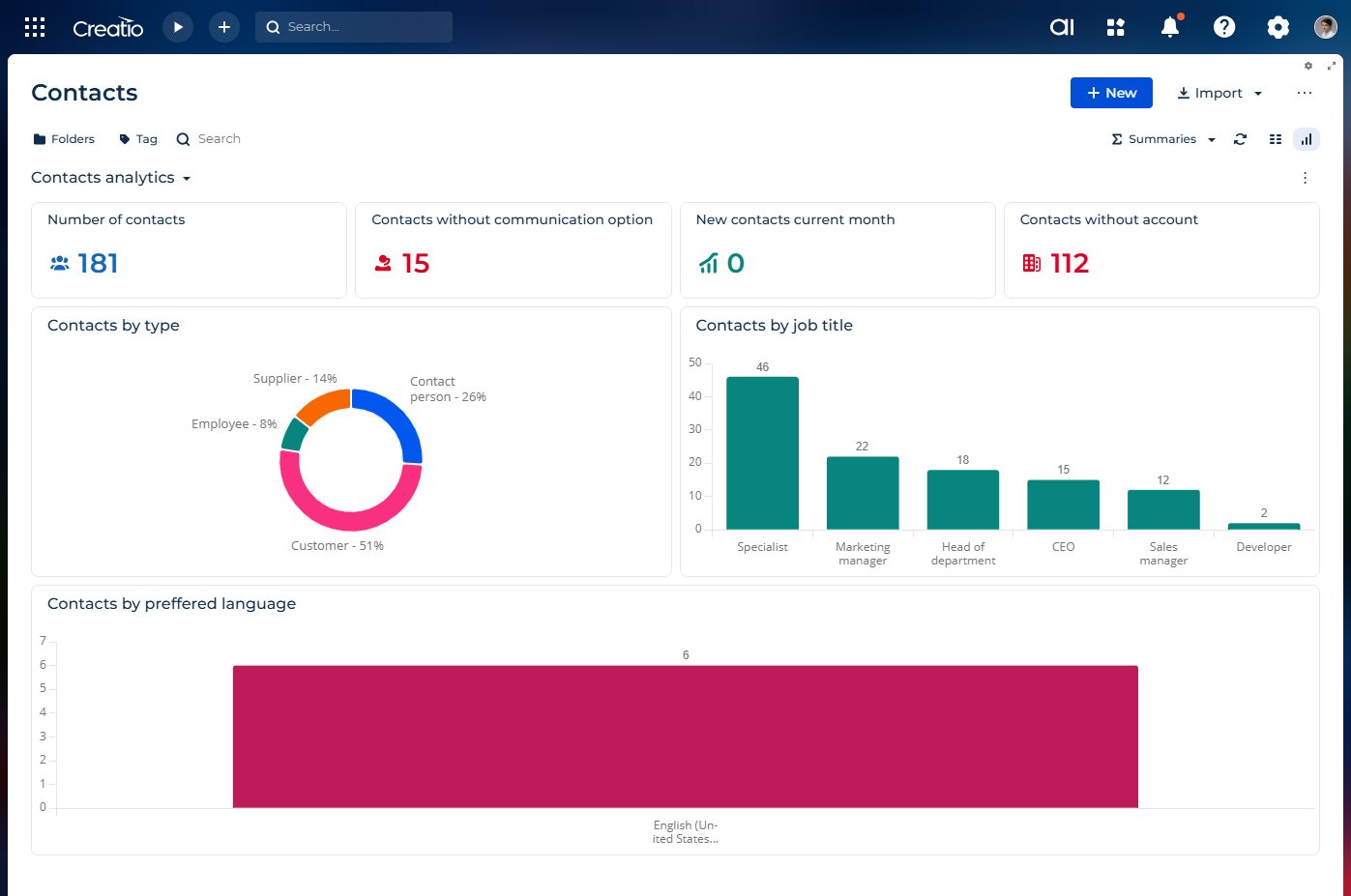Open the notifications bell
Image resolution: width=1351 pixels, height=896 pixels.
(1171, 26)
